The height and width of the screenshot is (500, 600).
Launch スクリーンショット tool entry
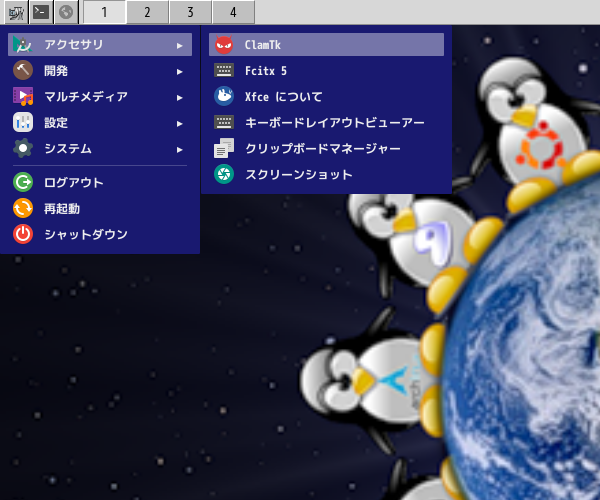pyautogui.click(x=326, y=174)
